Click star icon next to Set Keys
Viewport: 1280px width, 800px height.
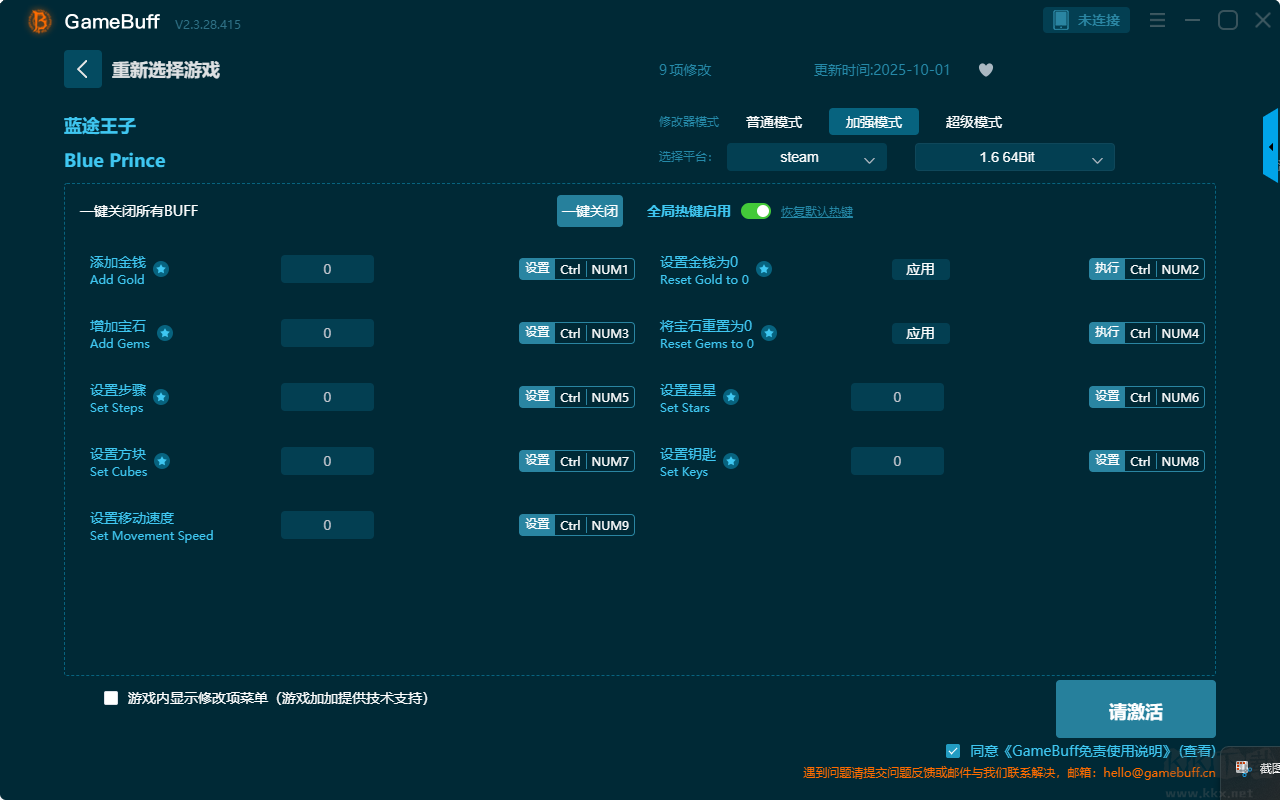pyautogui.click(x=731, y=461)
